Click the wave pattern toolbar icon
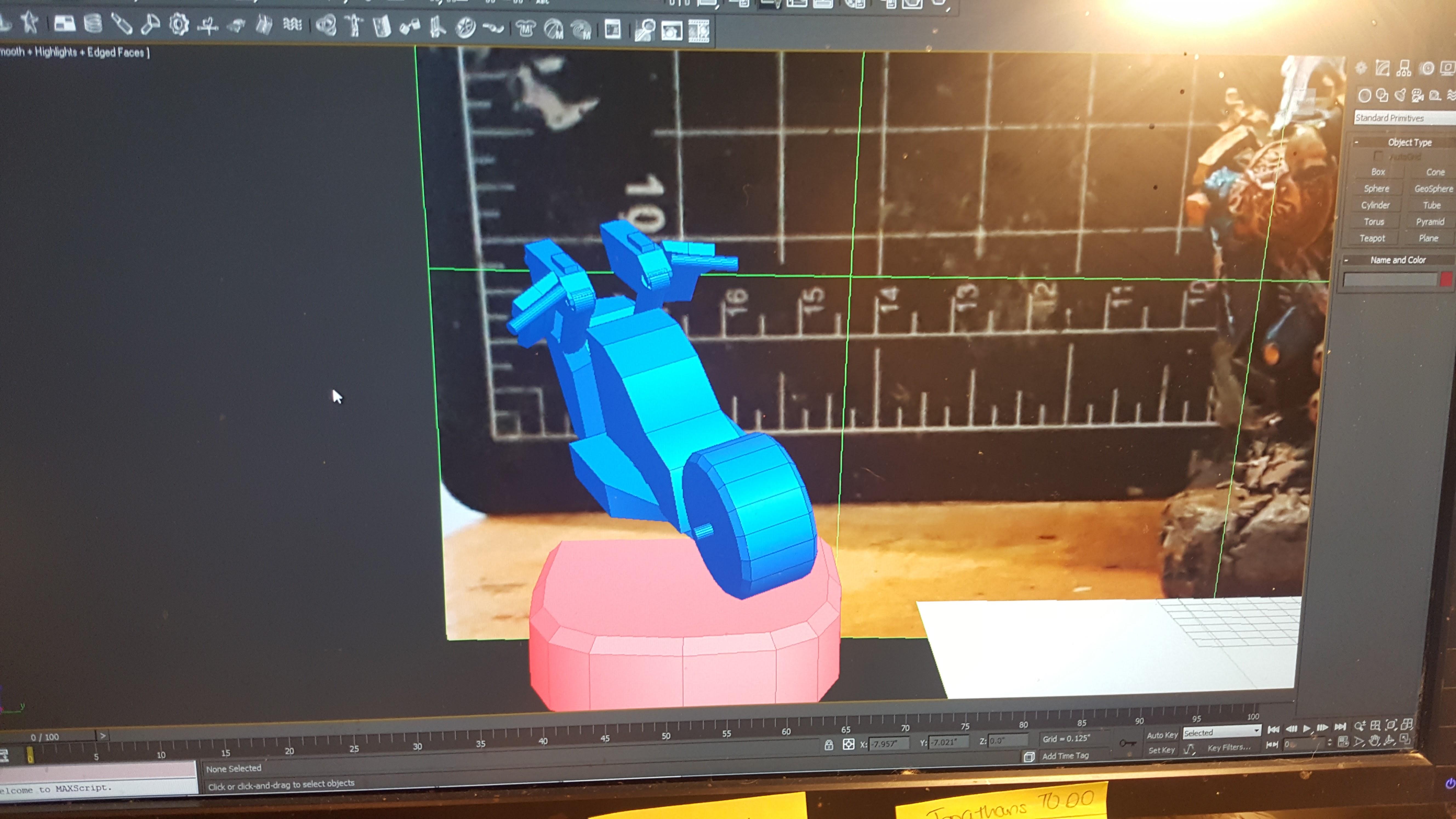Viewport: 1456px width, 819px height. point(292,25)
